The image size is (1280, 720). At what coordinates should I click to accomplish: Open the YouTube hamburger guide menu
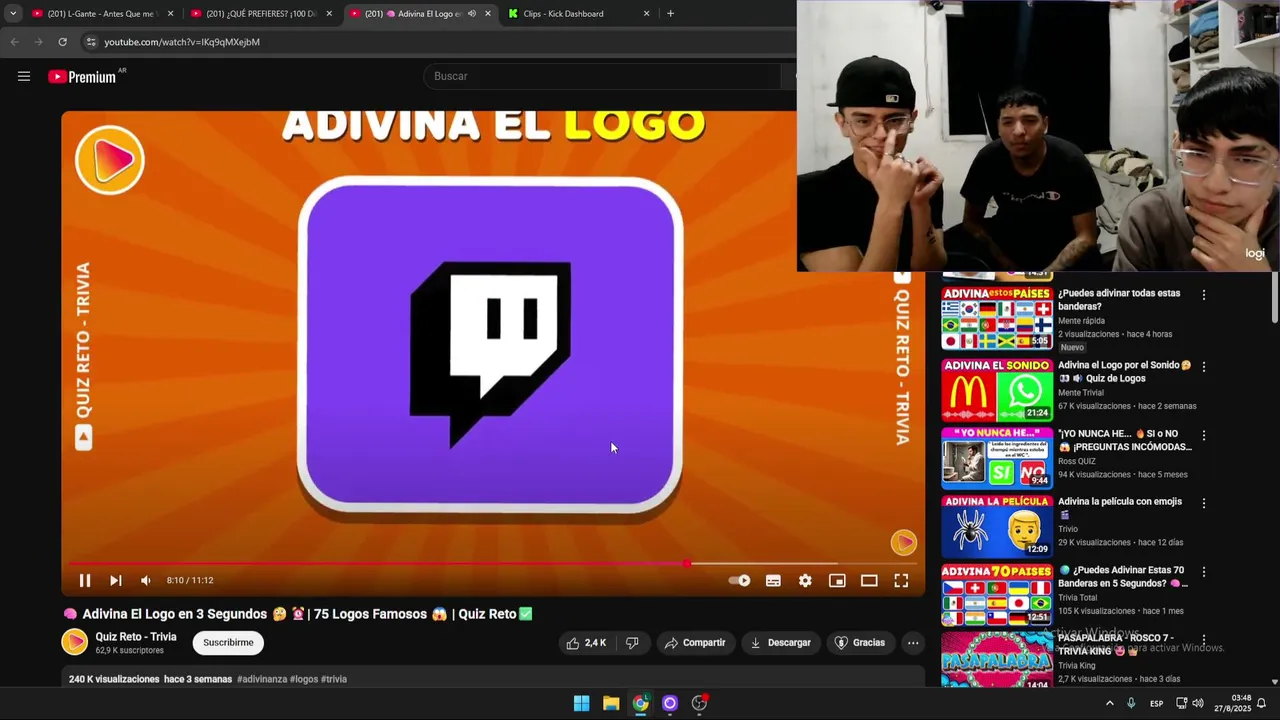pyautogui.click(x=24, y=76)
